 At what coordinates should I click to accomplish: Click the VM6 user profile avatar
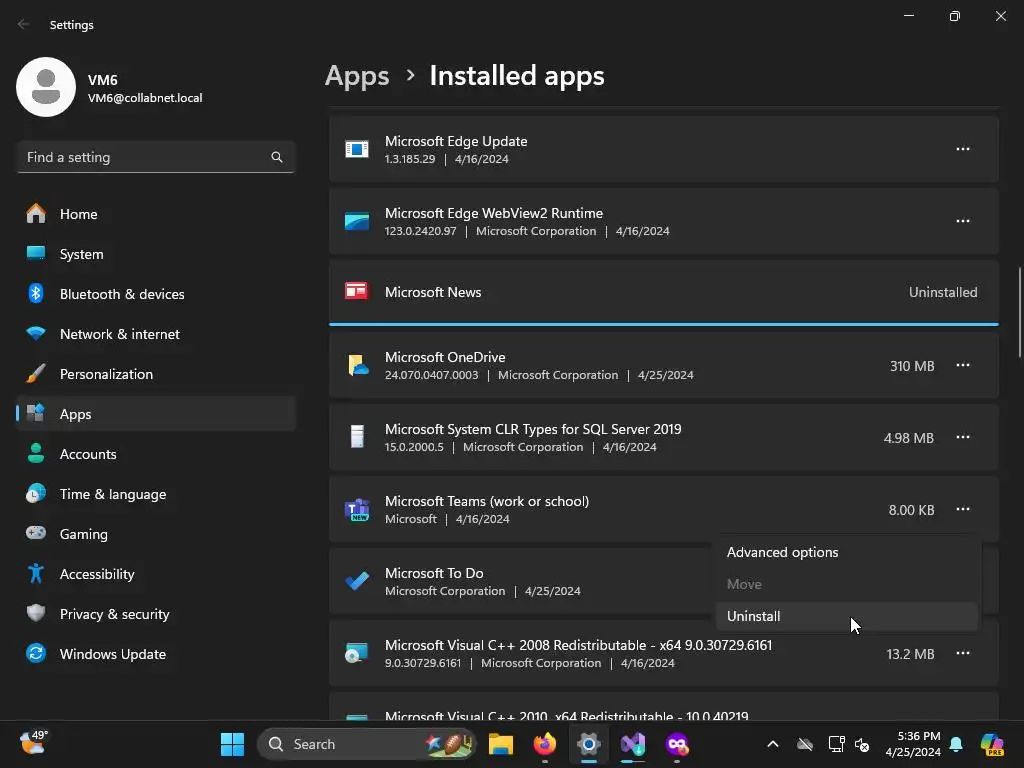click(46, 87)
